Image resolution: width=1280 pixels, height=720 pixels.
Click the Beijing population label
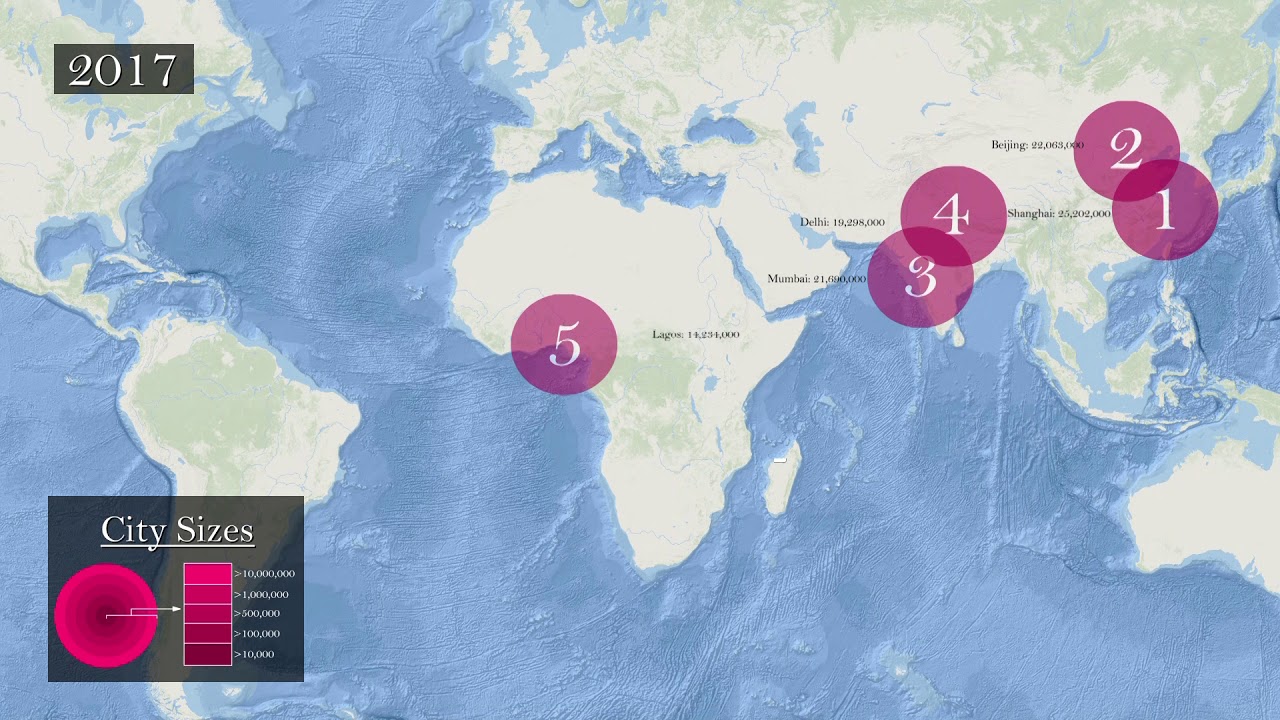pyautogui.click(x=1037, y=145)
